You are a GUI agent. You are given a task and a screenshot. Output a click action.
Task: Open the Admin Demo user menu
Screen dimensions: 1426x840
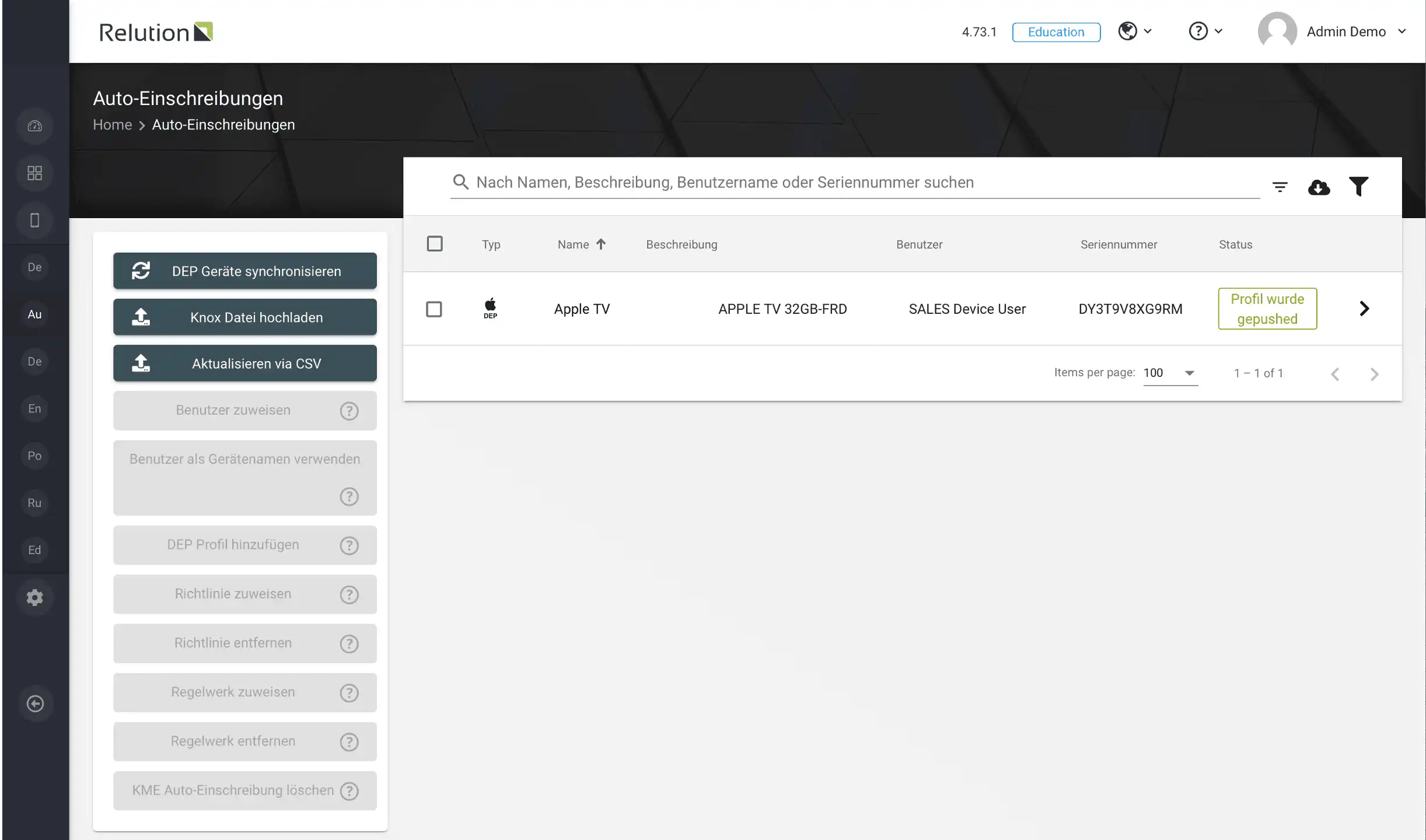[x=1332, y=32]
